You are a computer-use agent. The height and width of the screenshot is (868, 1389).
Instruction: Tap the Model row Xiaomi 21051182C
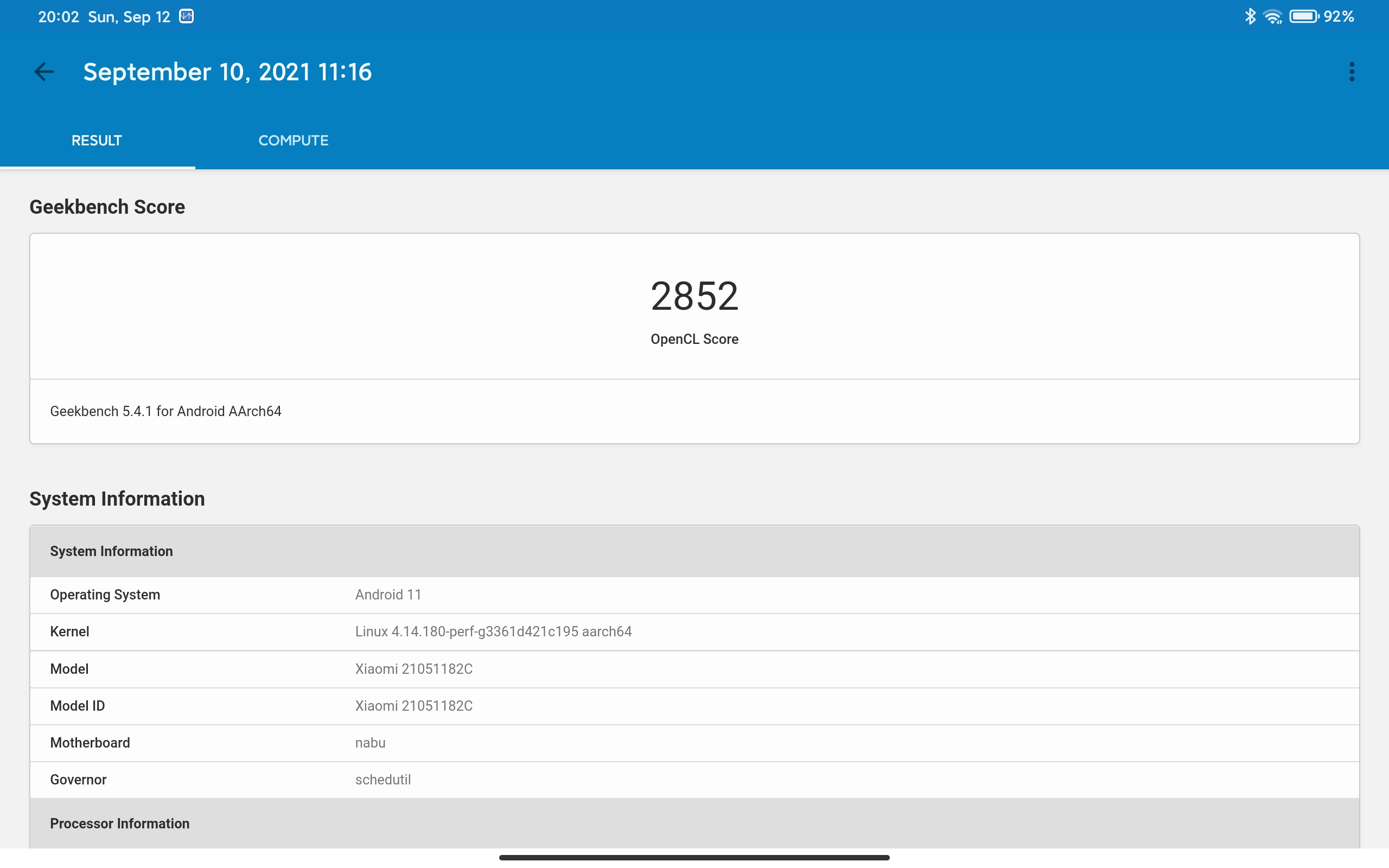pos(694,669)
